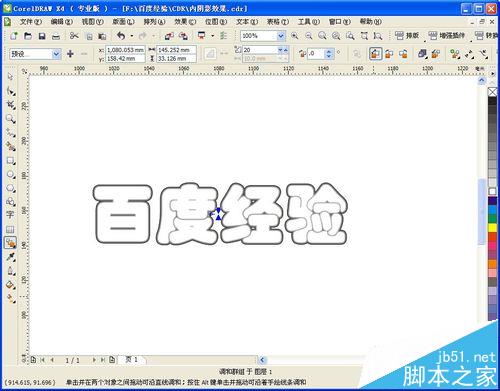Open the 效果 (Effects) menu

(185, 22)
